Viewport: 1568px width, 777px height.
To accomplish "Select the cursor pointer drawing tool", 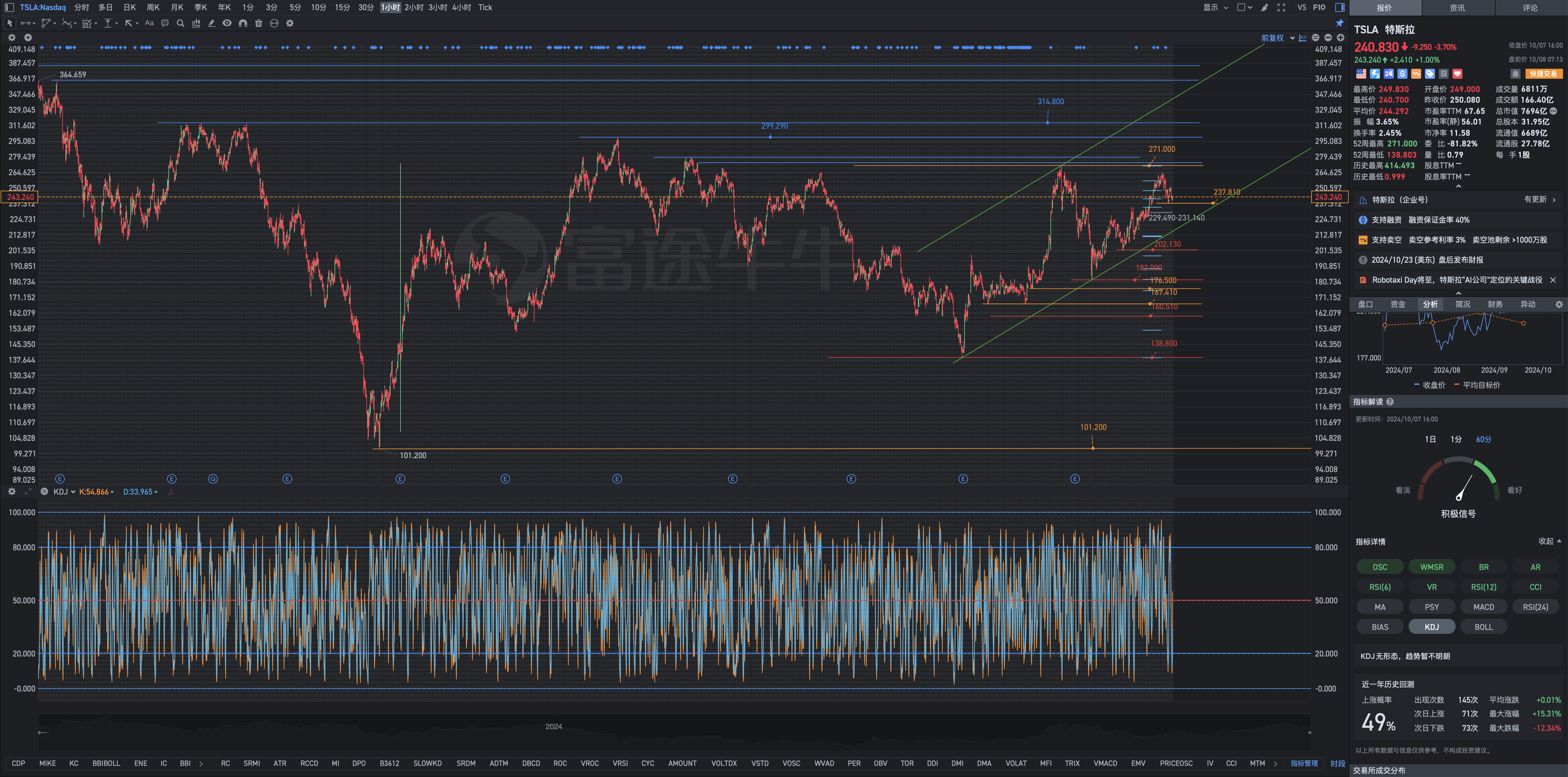I will (x=10, y=23).
